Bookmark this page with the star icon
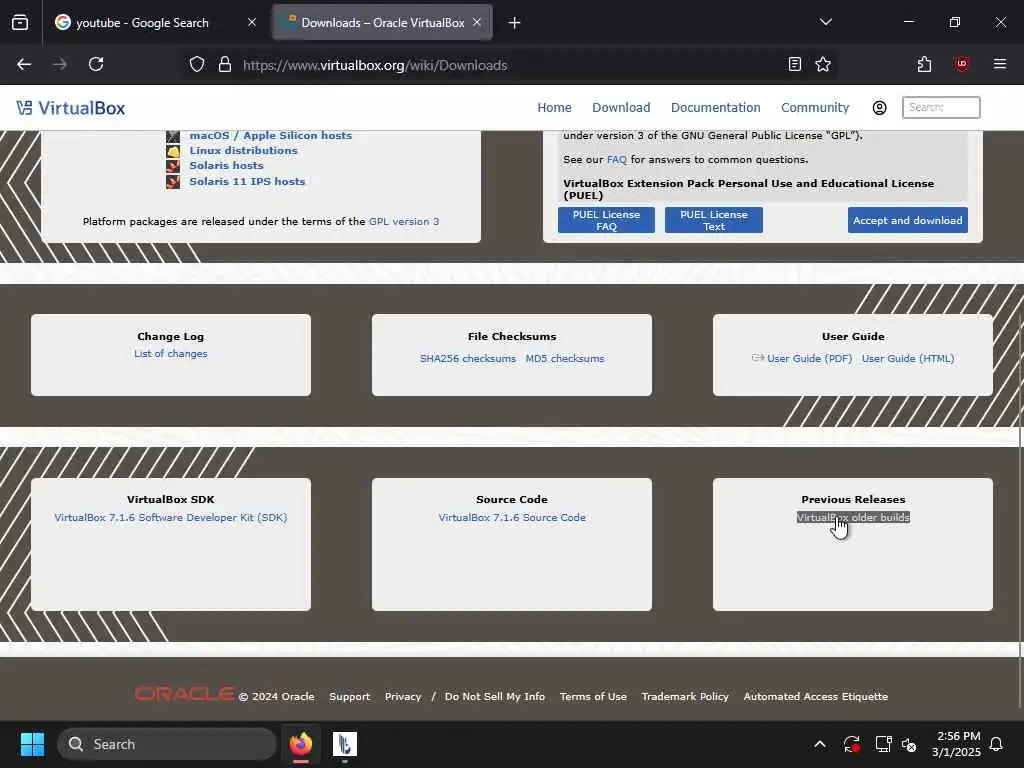 (x=823, y=64)
